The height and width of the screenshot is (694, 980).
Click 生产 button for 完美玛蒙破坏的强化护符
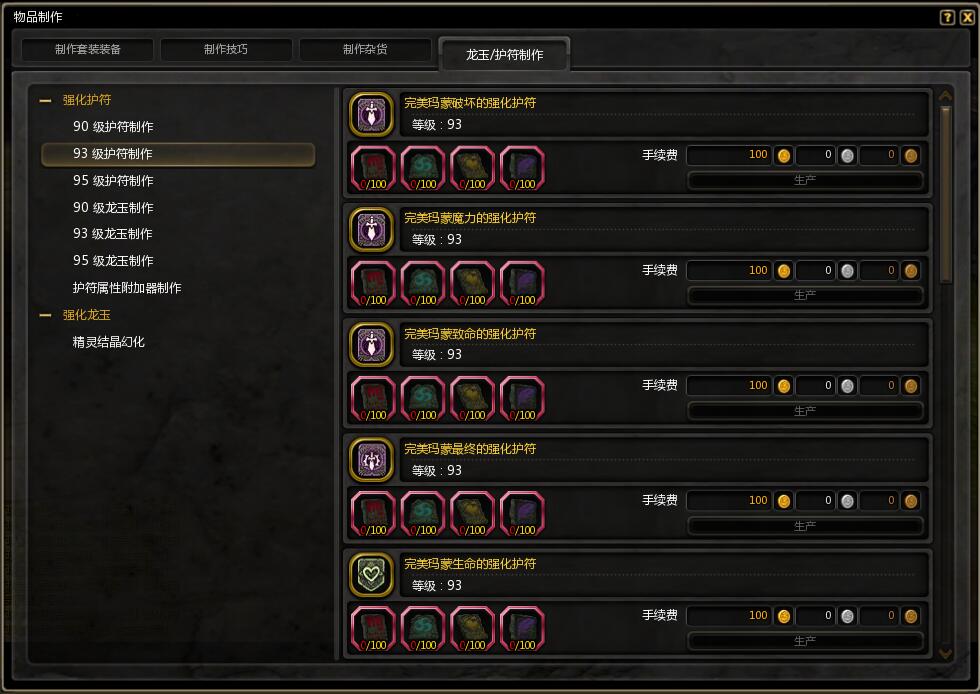805,180
